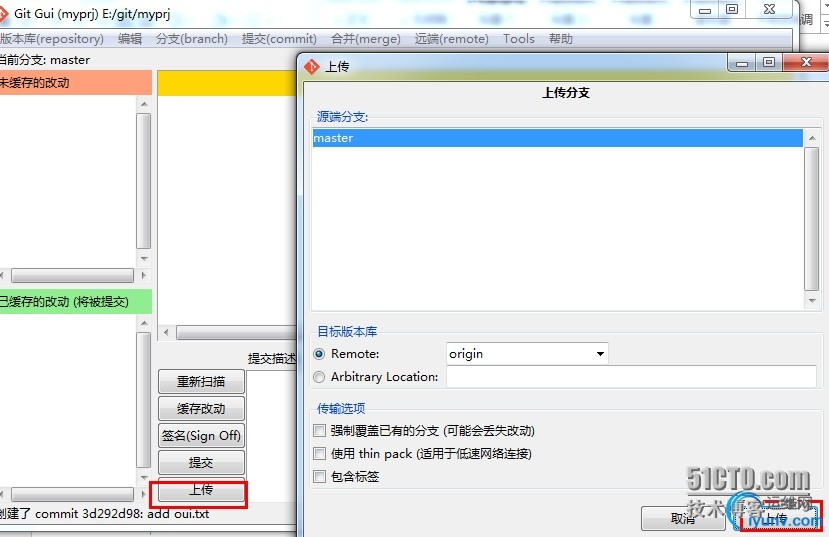Viewport: 829px width, 537px height.
Task: Click the 上传 push button in main window
Action: pyautogui.click(x=201, y=490)
